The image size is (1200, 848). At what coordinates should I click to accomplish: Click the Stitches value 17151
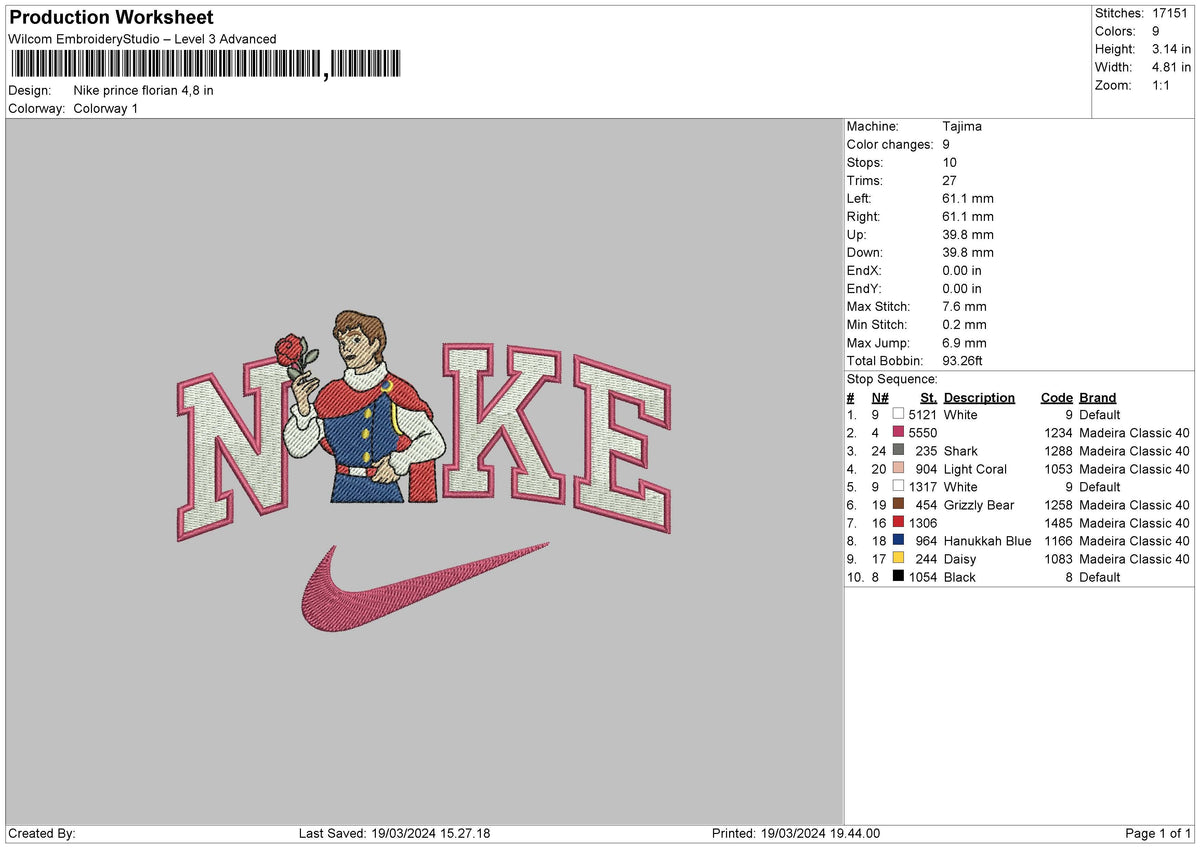tap(1170, 13)
